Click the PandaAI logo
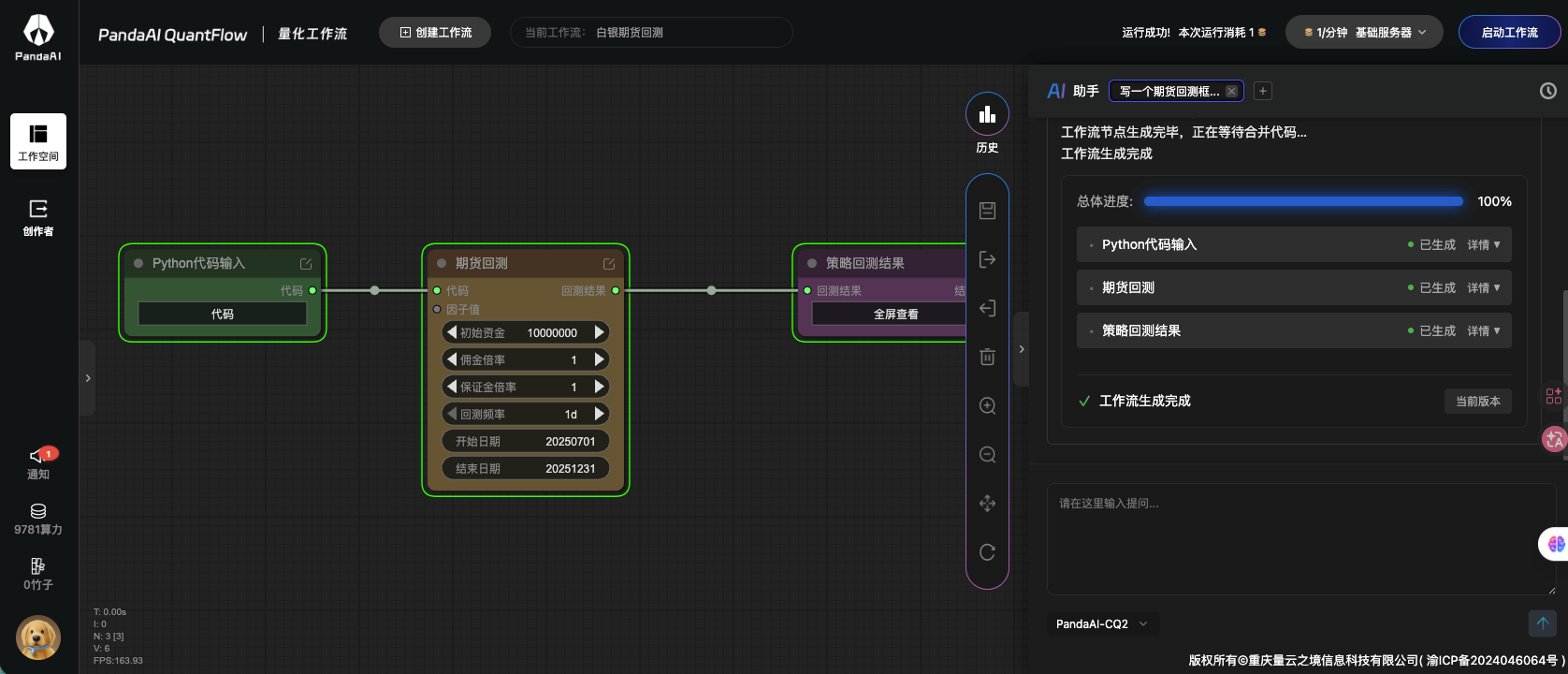The height and width of the screenshot is (674, 1568). [38, 37]
